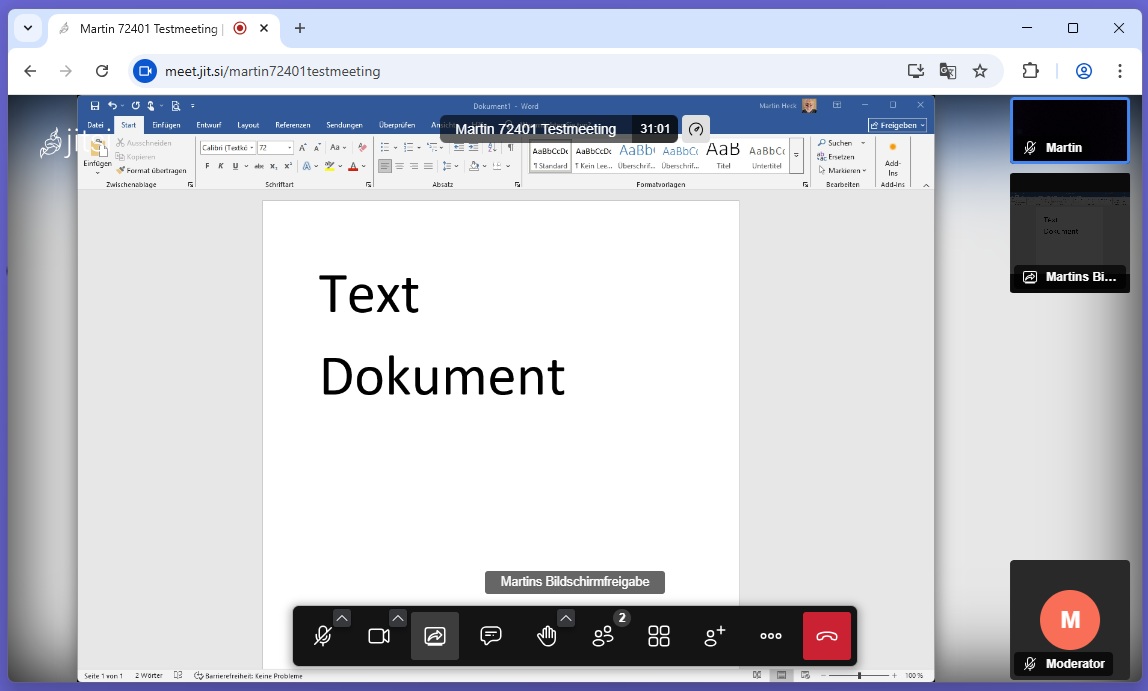Hang up with the red leave button
Image resolution: width=1148 pixels, height=691 pixels.
pyautogui.click(x=827, y=635)
